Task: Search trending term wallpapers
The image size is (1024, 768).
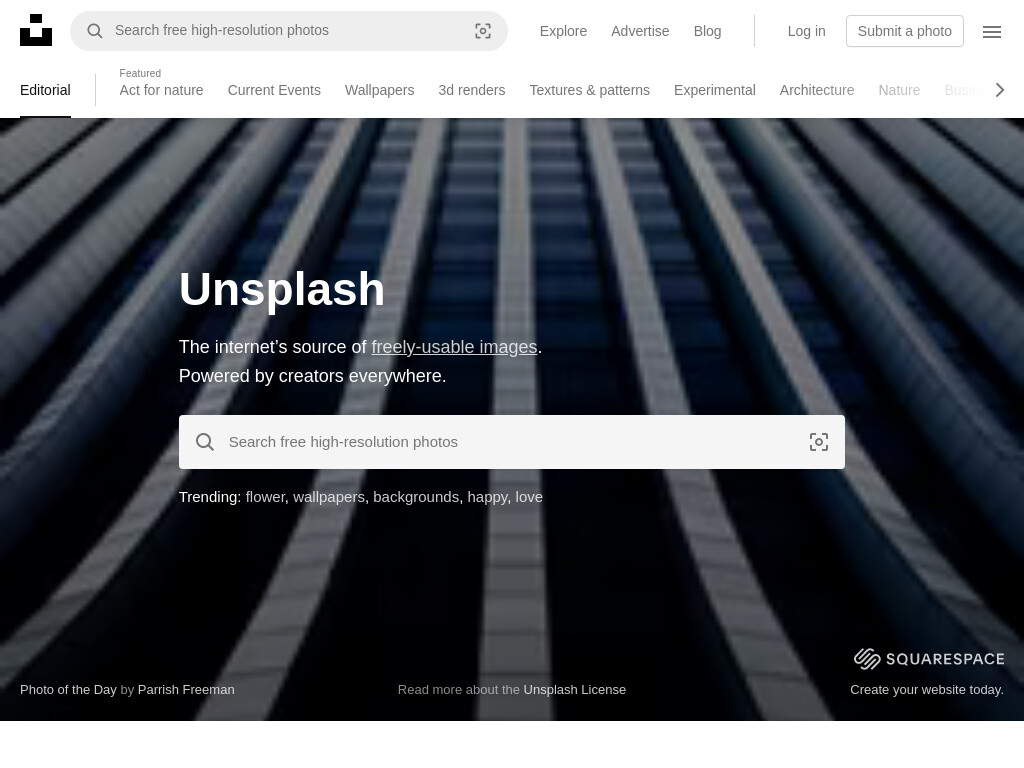Action: click(329, 497)
